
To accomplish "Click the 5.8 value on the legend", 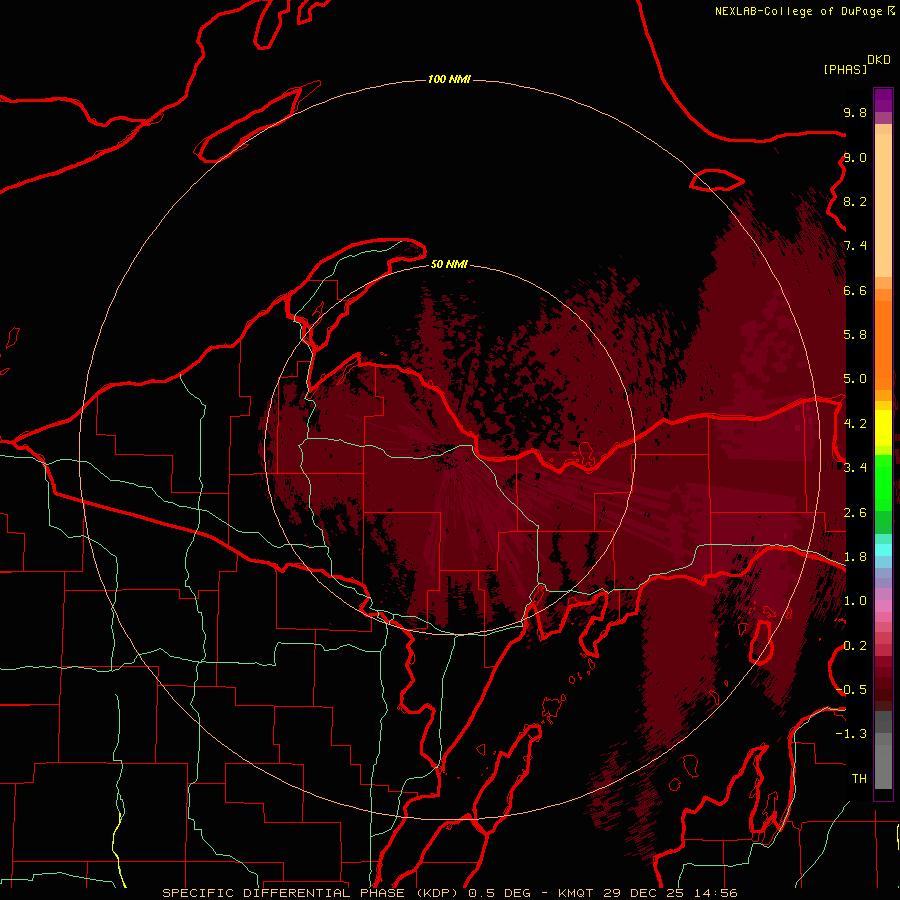I will [855, 335].
